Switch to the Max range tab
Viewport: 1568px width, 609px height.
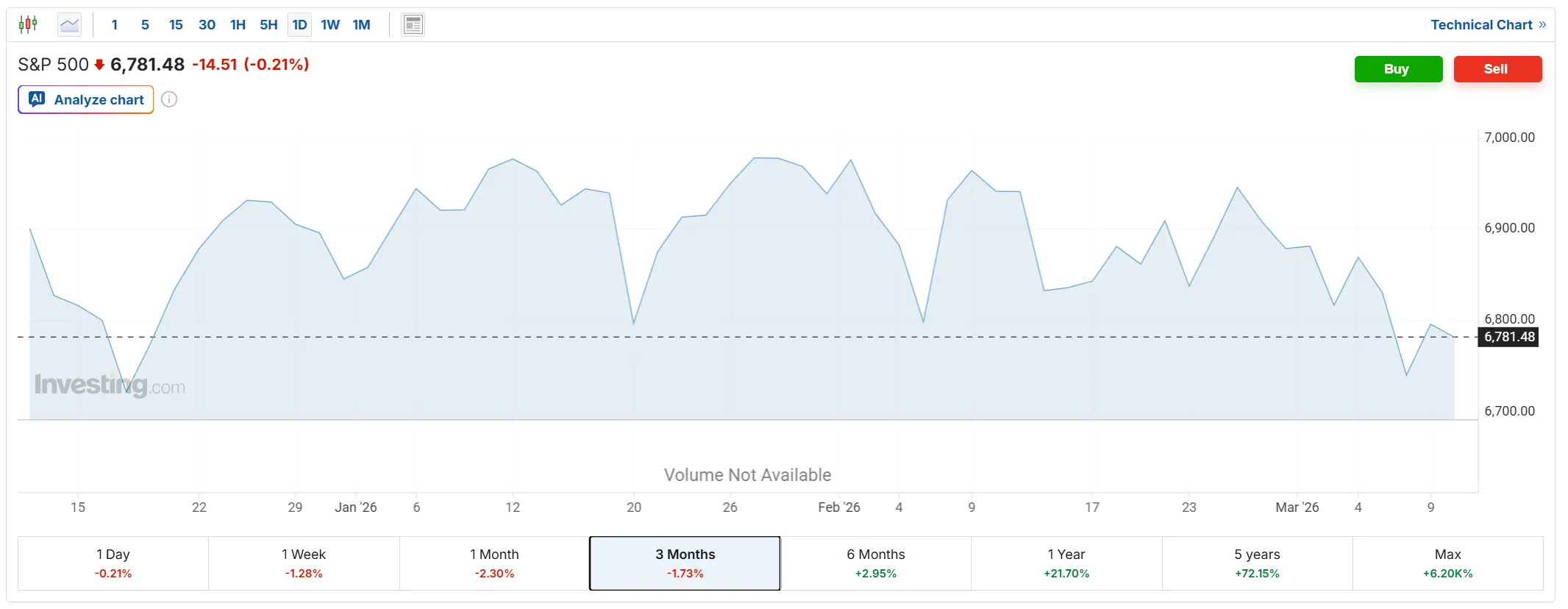click(1447, 563)
